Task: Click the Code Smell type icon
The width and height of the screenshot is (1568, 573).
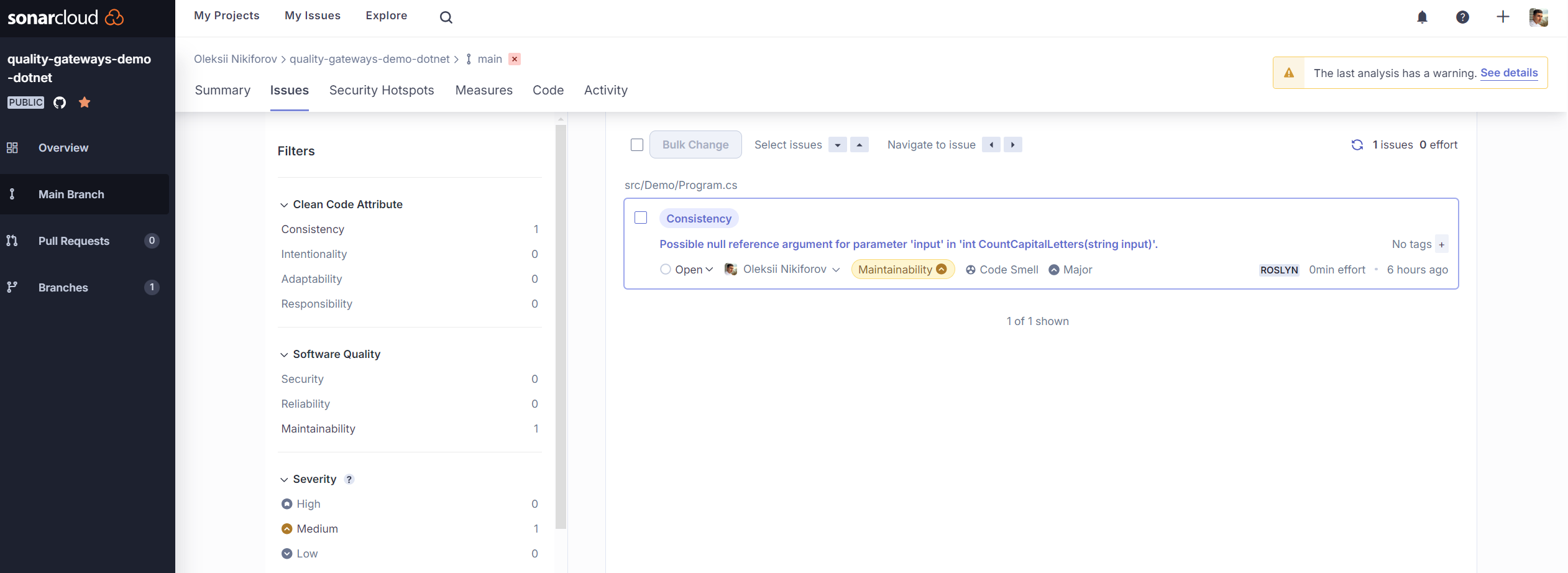Action: [x=970, y=270]
